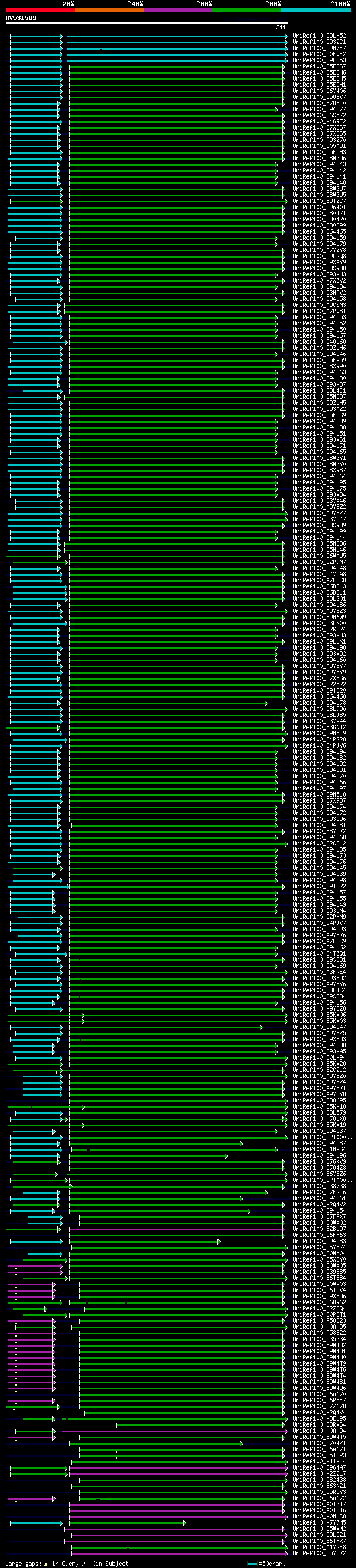Select the UniRef100_Q5UBV7 label
This screenshot has width=356, height=1568.
pos(319,97)
